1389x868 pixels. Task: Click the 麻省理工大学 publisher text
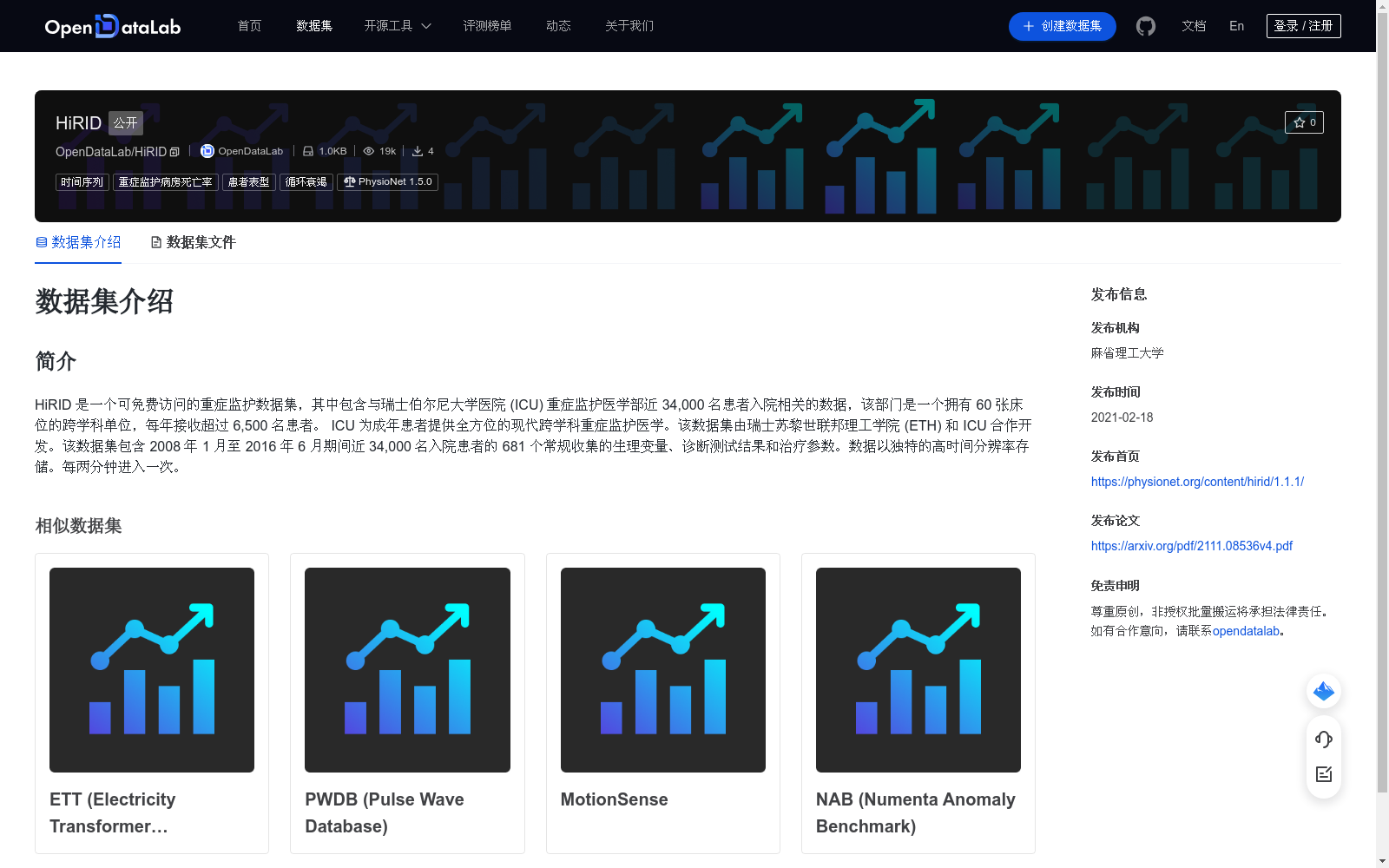(x=1128, y=353)
